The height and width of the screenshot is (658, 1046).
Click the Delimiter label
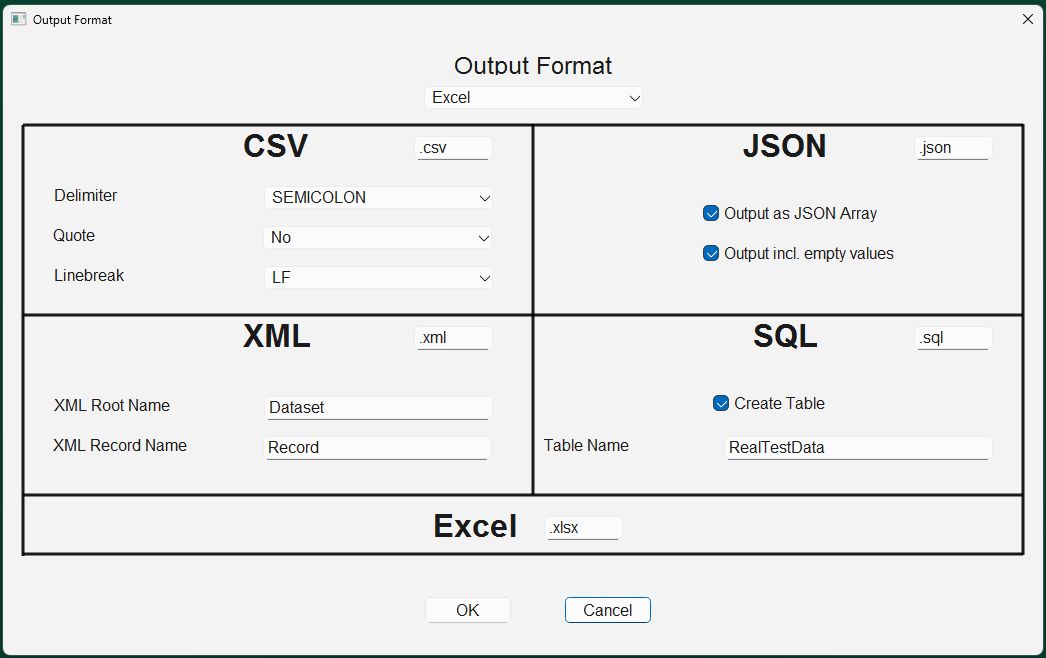85,196
